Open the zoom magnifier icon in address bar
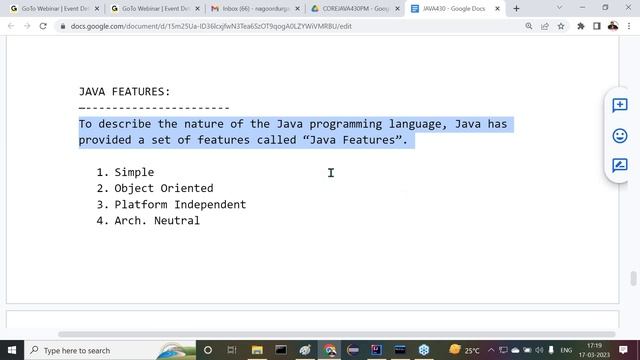640x360 pixels. click(529, 26)
